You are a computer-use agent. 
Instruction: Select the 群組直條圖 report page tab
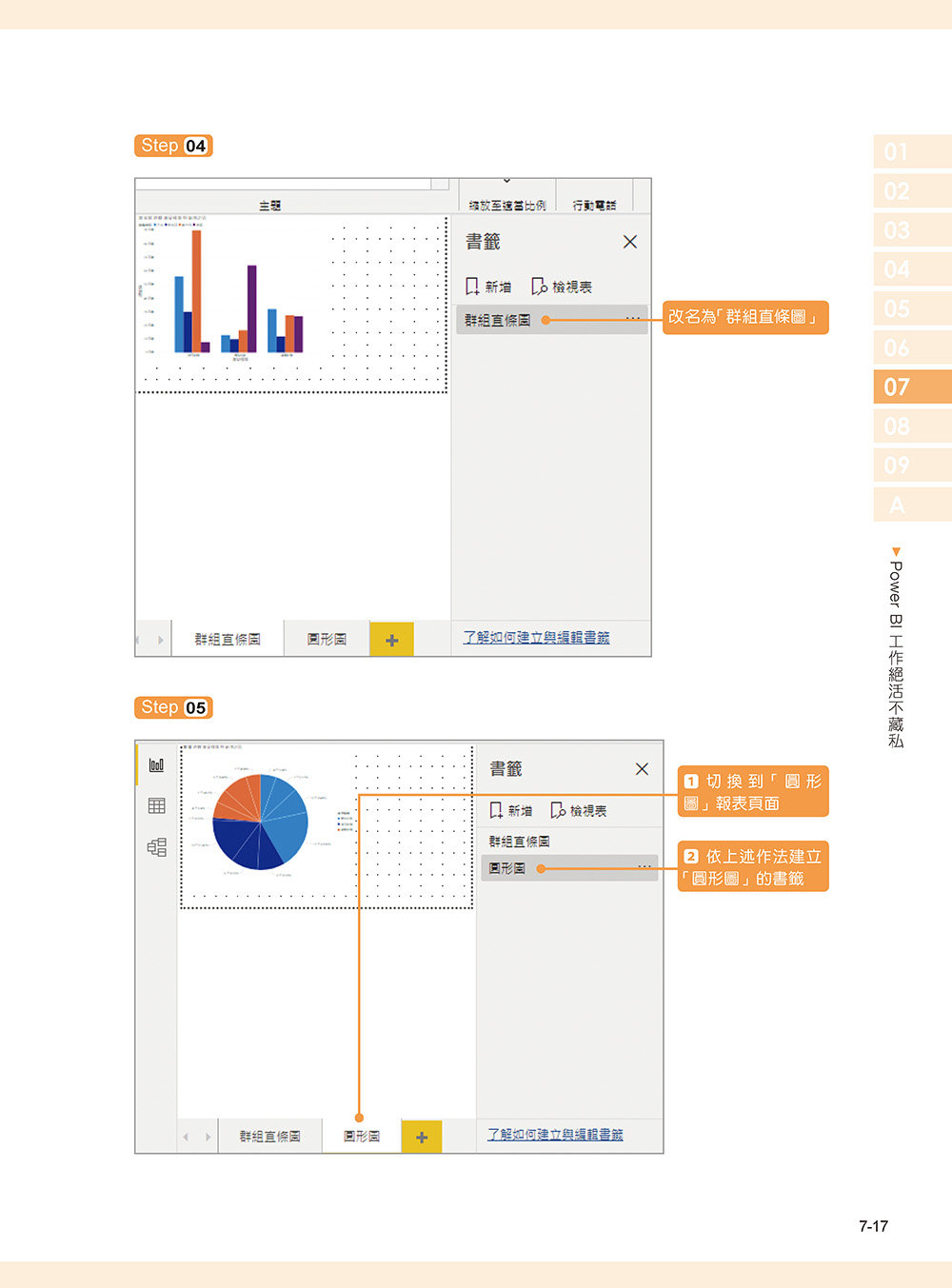[x=226, y=638]
